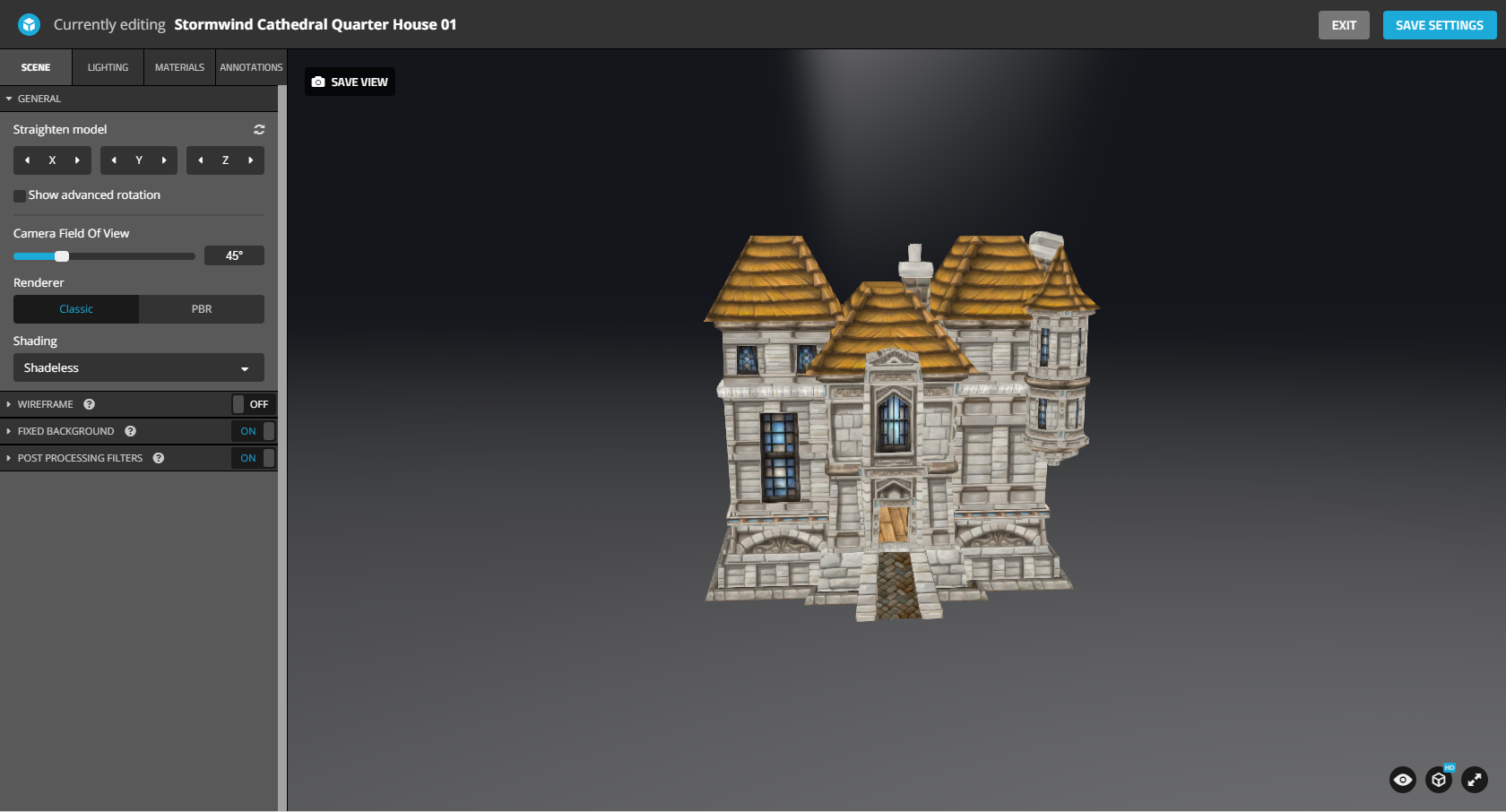This screenshot has width=1506, height=812.
Task: Rotate model right on Z axis
Action: 251,160
